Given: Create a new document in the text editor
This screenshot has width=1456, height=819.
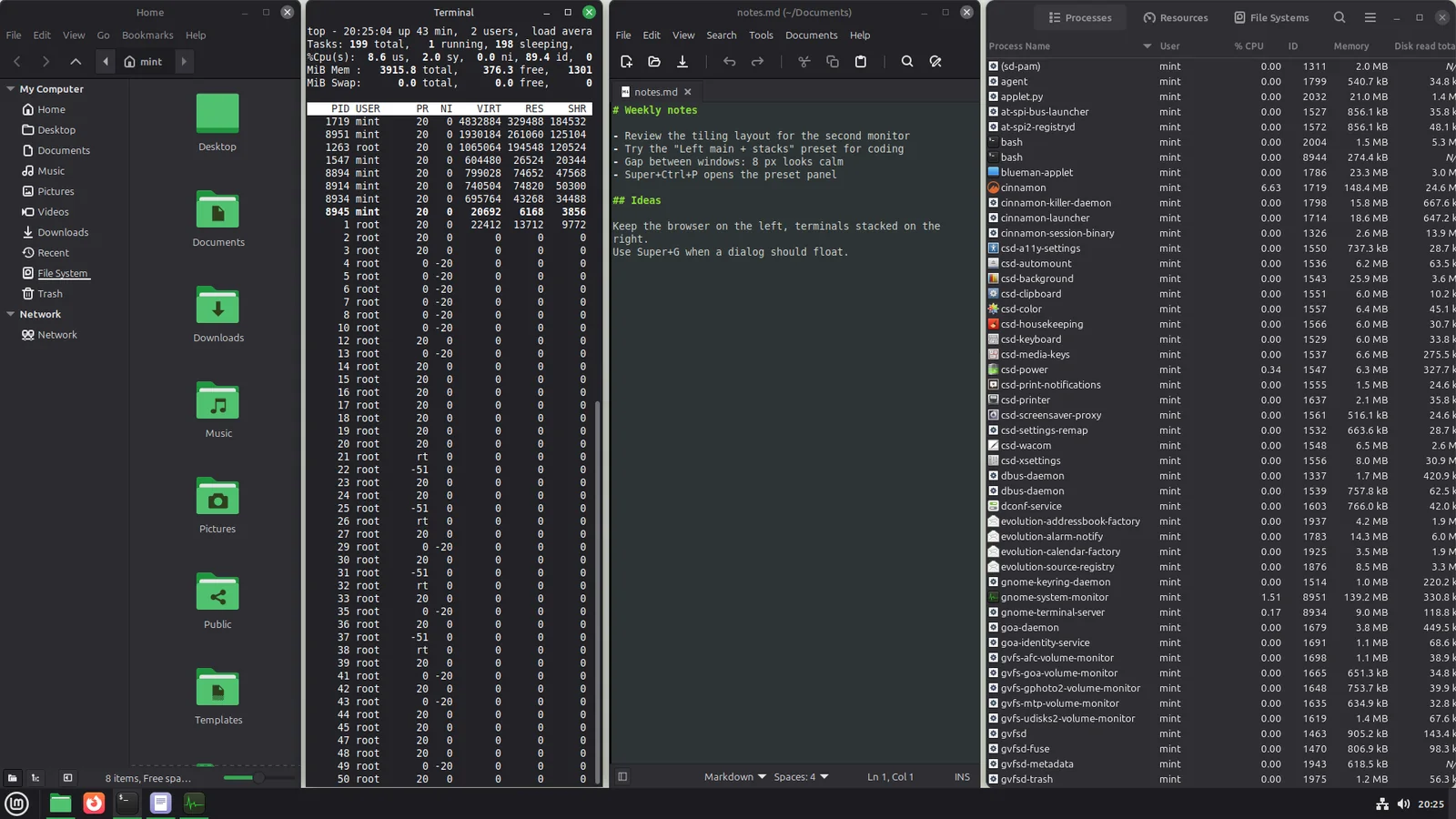Looking at the screenshot, I should coord(626,62).
